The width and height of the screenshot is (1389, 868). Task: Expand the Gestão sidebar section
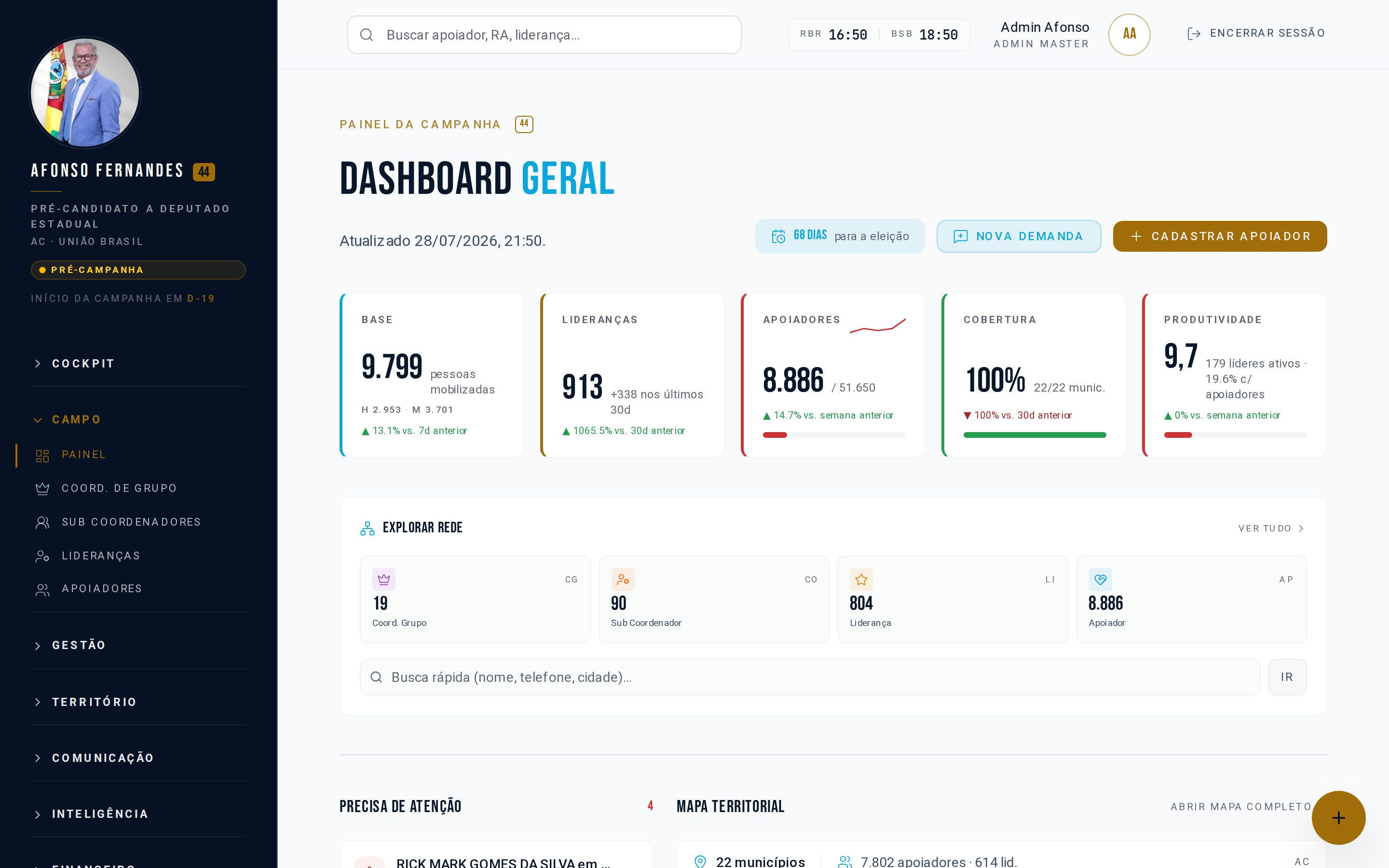[138, 645]
